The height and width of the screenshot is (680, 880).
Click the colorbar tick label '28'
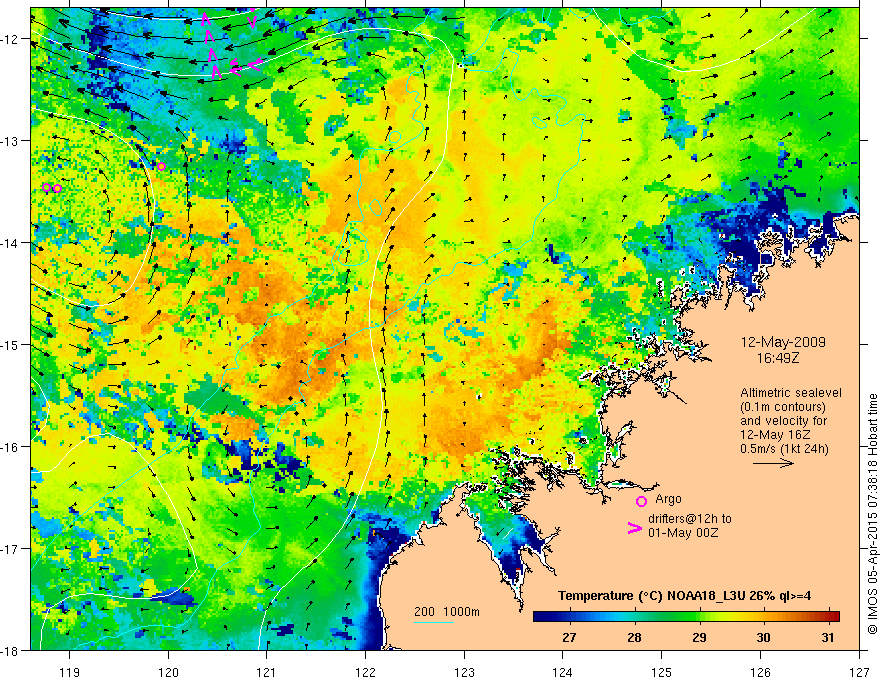[634, 637]
